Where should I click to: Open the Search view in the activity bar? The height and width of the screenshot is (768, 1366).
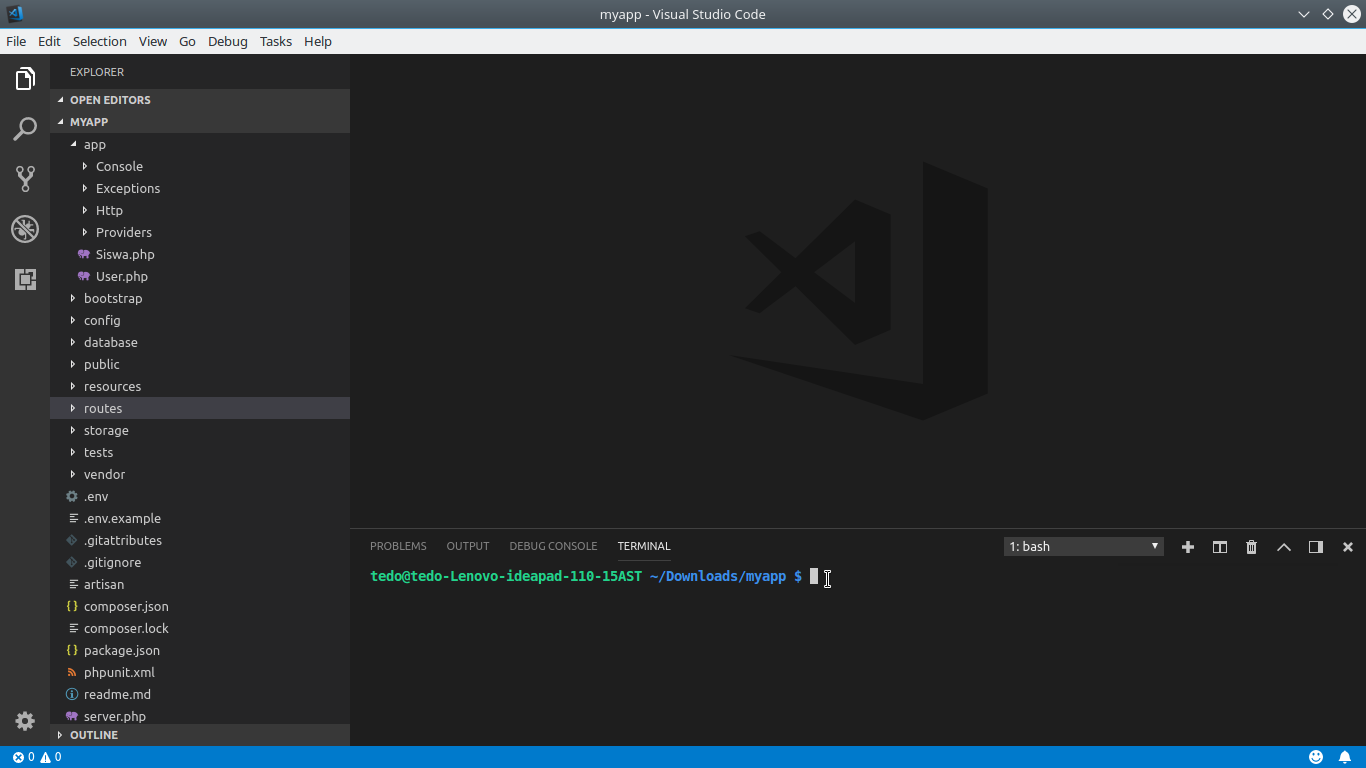pyautogui.click(x=25, y=129)
